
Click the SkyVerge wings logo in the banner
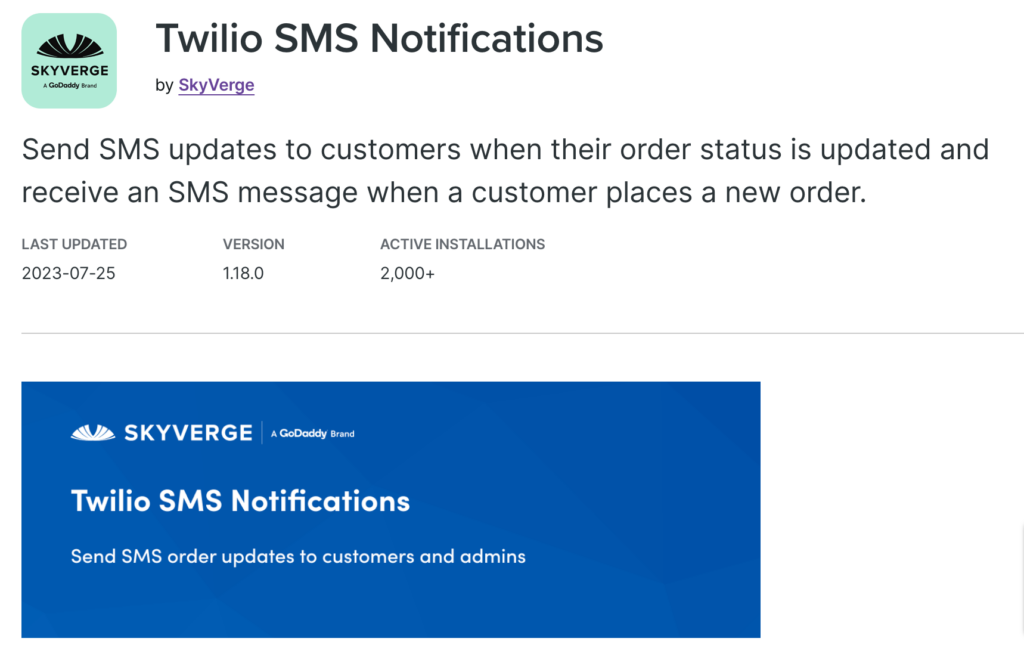(94, 433)
